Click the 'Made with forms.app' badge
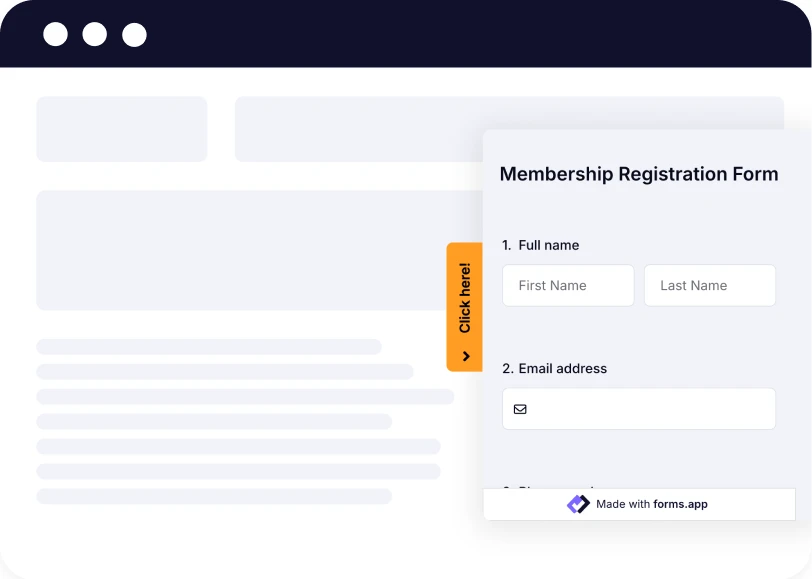 (639, 504)
